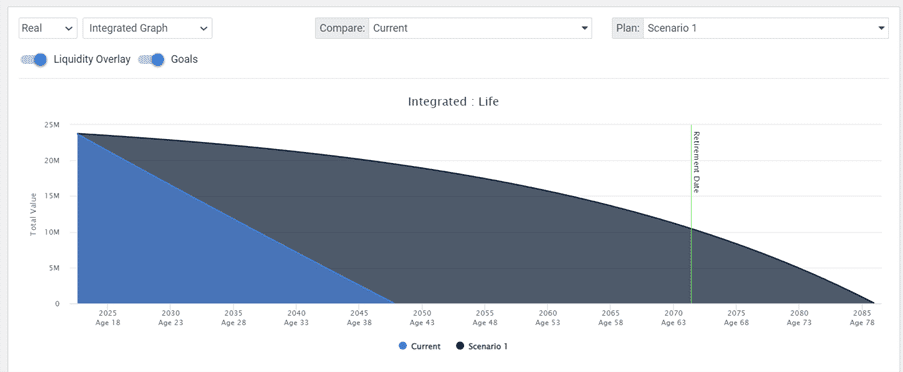This screenshot has height=372, width=903.
Task: Click the chevron on Integrated Graph selector
Action: coord(203,28)
